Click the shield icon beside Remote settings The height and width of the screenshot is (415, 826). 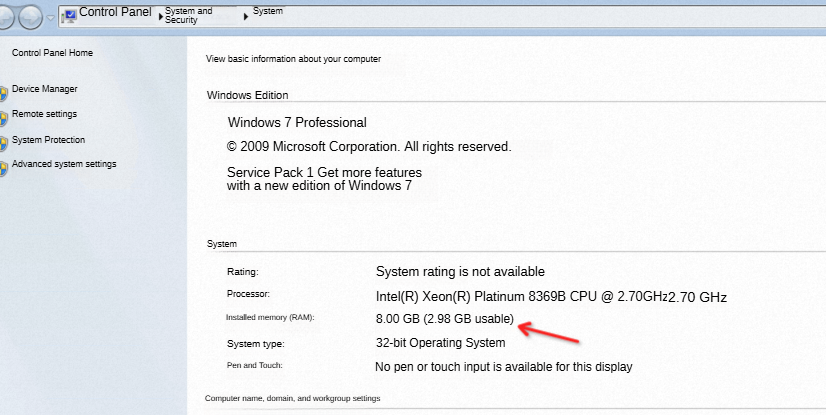click(x=3, y=119)
